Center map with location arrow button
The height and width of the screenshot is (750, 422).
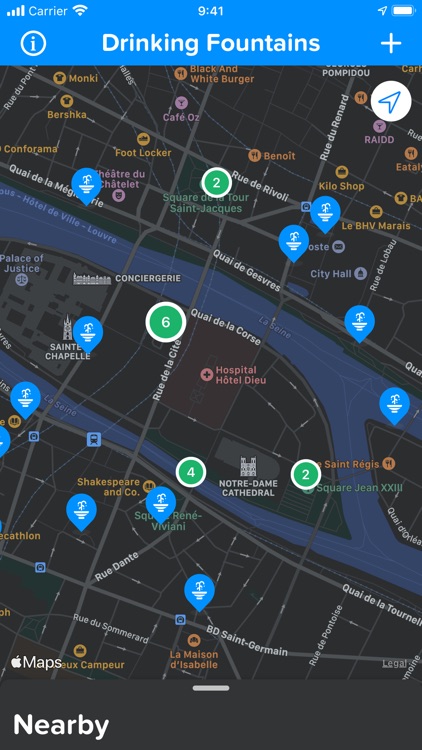pos(391,101)
